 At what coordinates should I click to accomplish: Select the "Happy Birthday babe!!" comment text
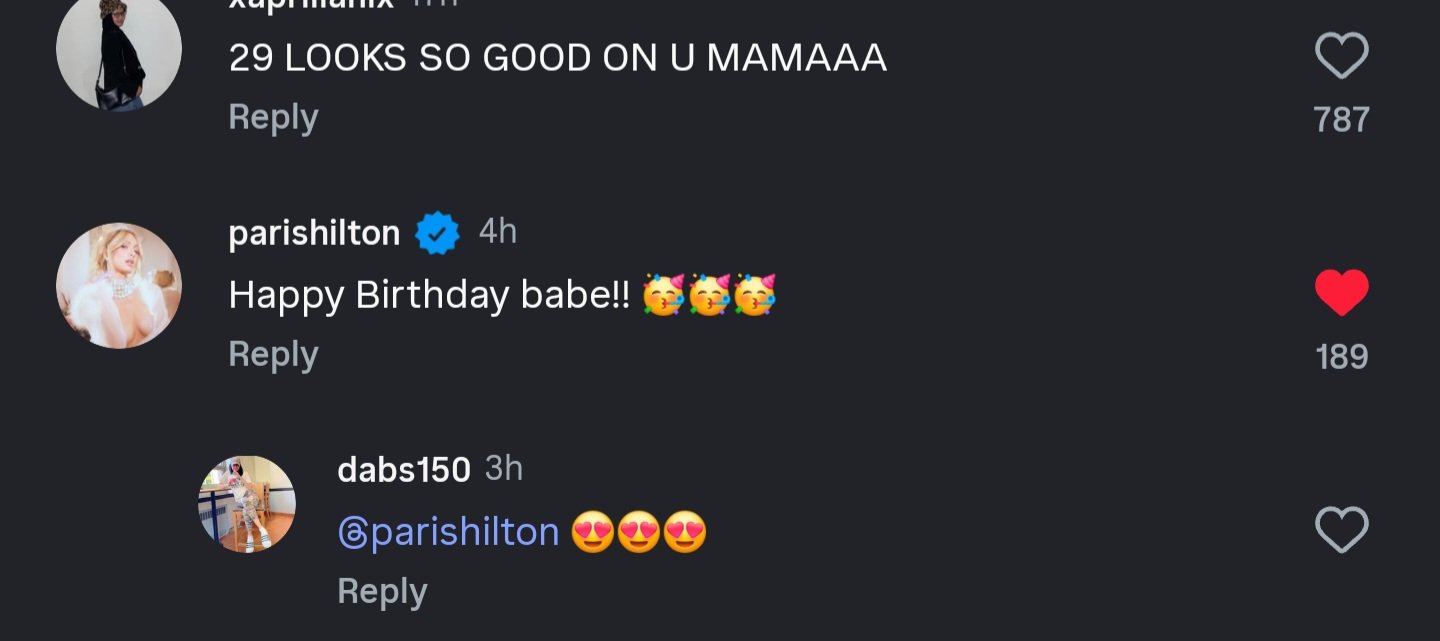point(429,296)
